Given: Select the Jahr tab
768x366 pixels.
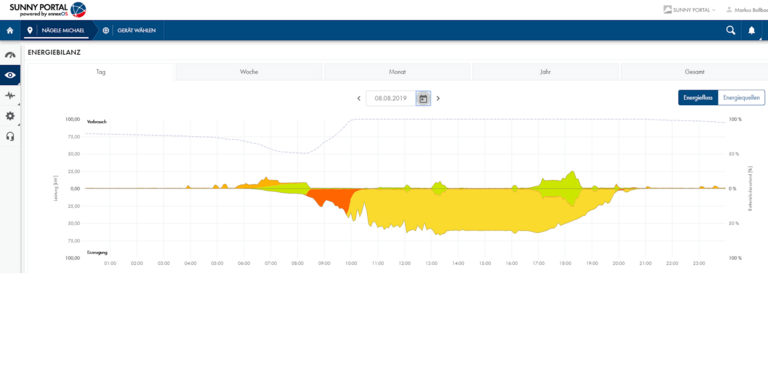Looking at the screenshot, I should (x=545, y=72).
